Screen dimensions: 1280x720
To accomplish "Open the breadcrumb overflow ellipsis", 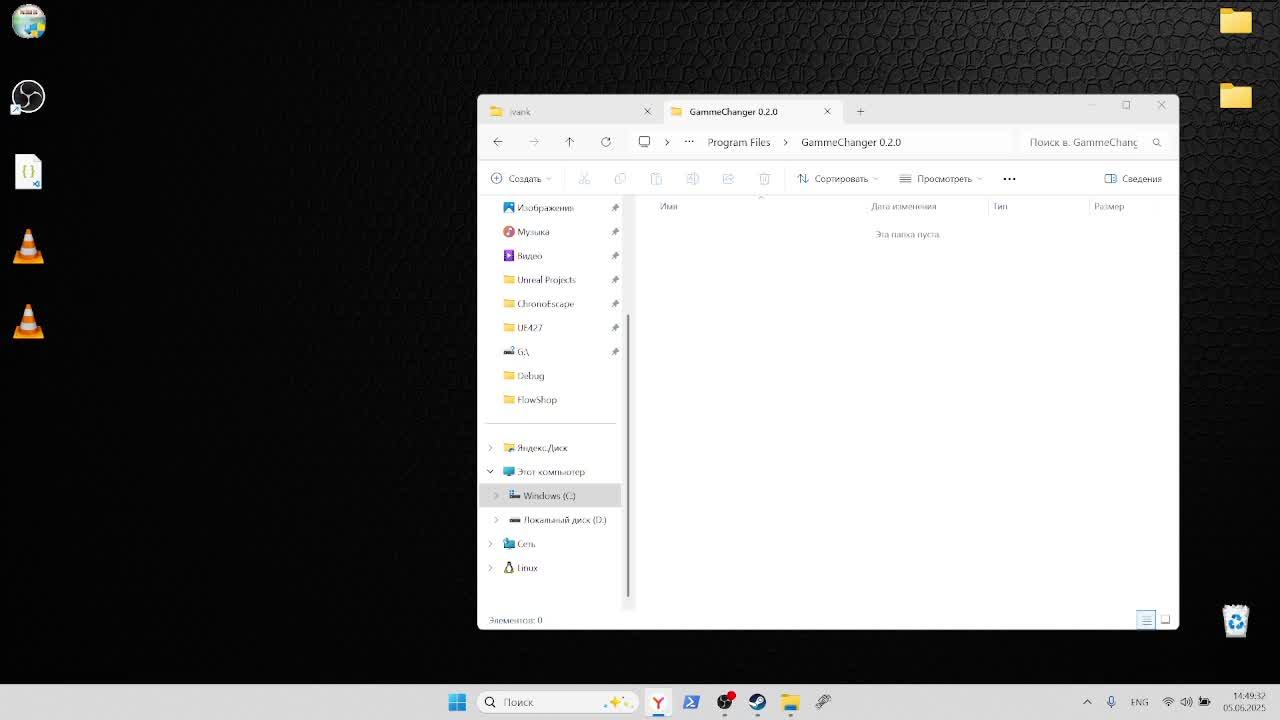I will [689, 142].
